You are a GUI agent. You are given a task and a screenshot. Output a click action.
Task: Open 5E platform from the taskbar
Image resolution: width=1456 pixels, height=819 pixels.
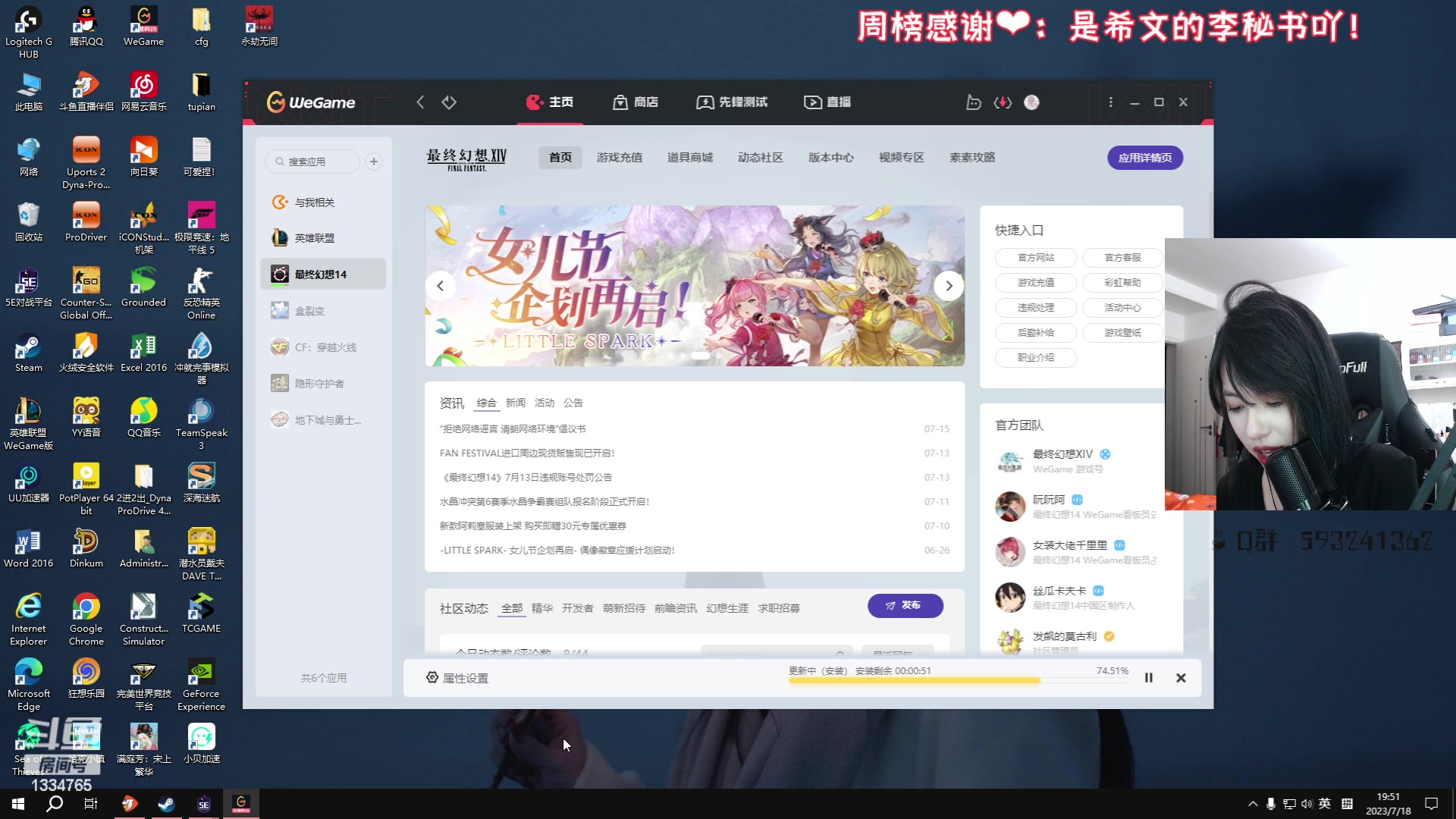pos(203,804)
